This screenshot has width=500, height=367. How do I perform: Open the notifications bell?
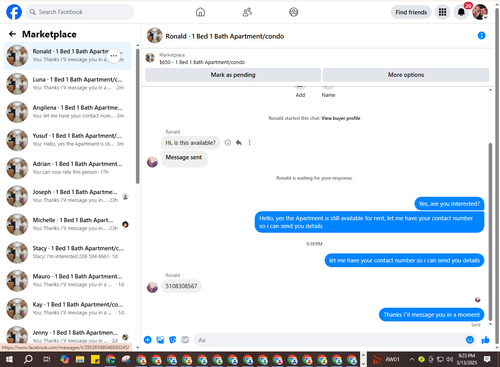[x=461, y=12]
